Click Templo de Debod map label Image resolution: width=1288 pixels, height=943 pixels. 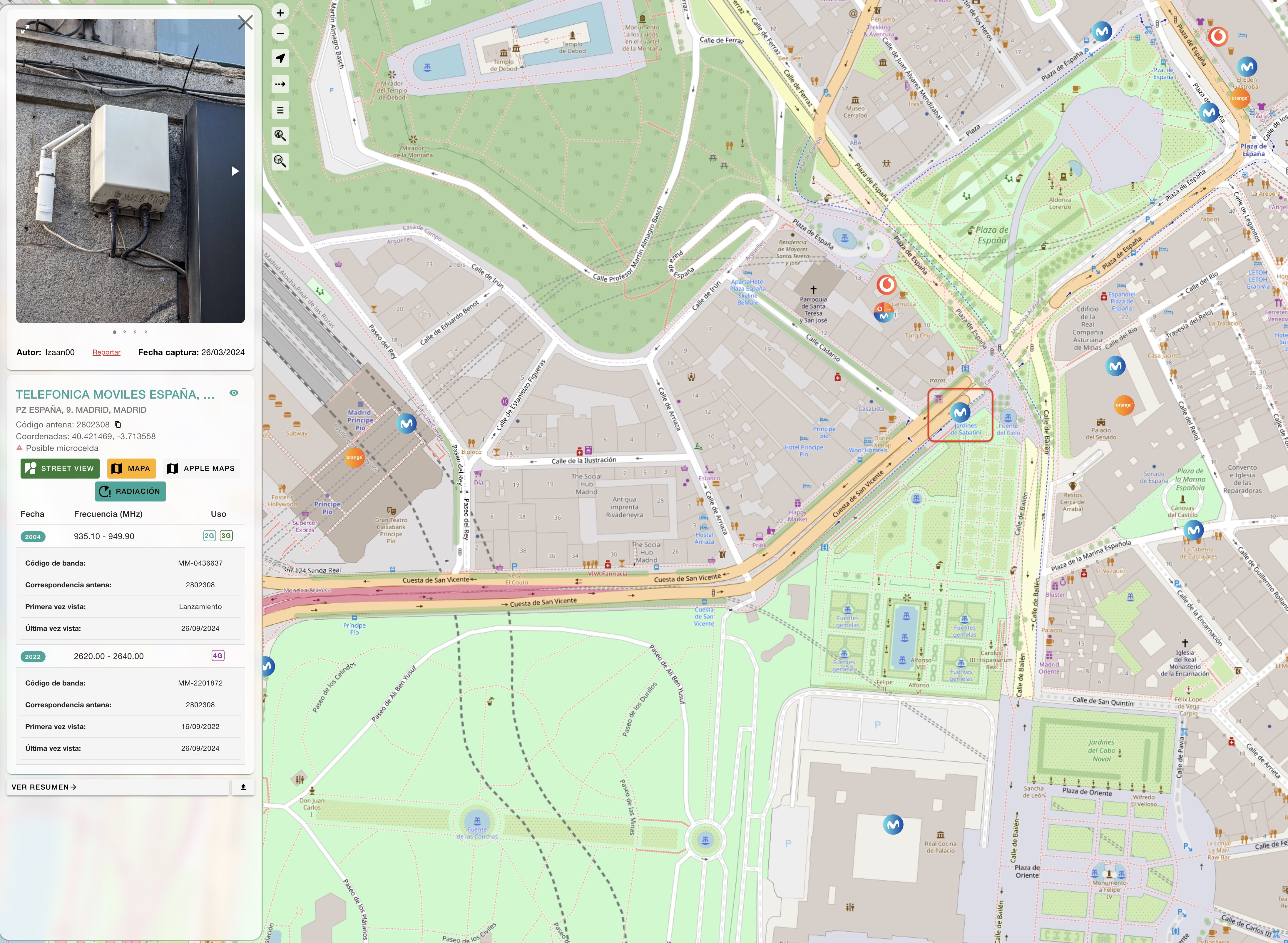[x=503, y=65]
